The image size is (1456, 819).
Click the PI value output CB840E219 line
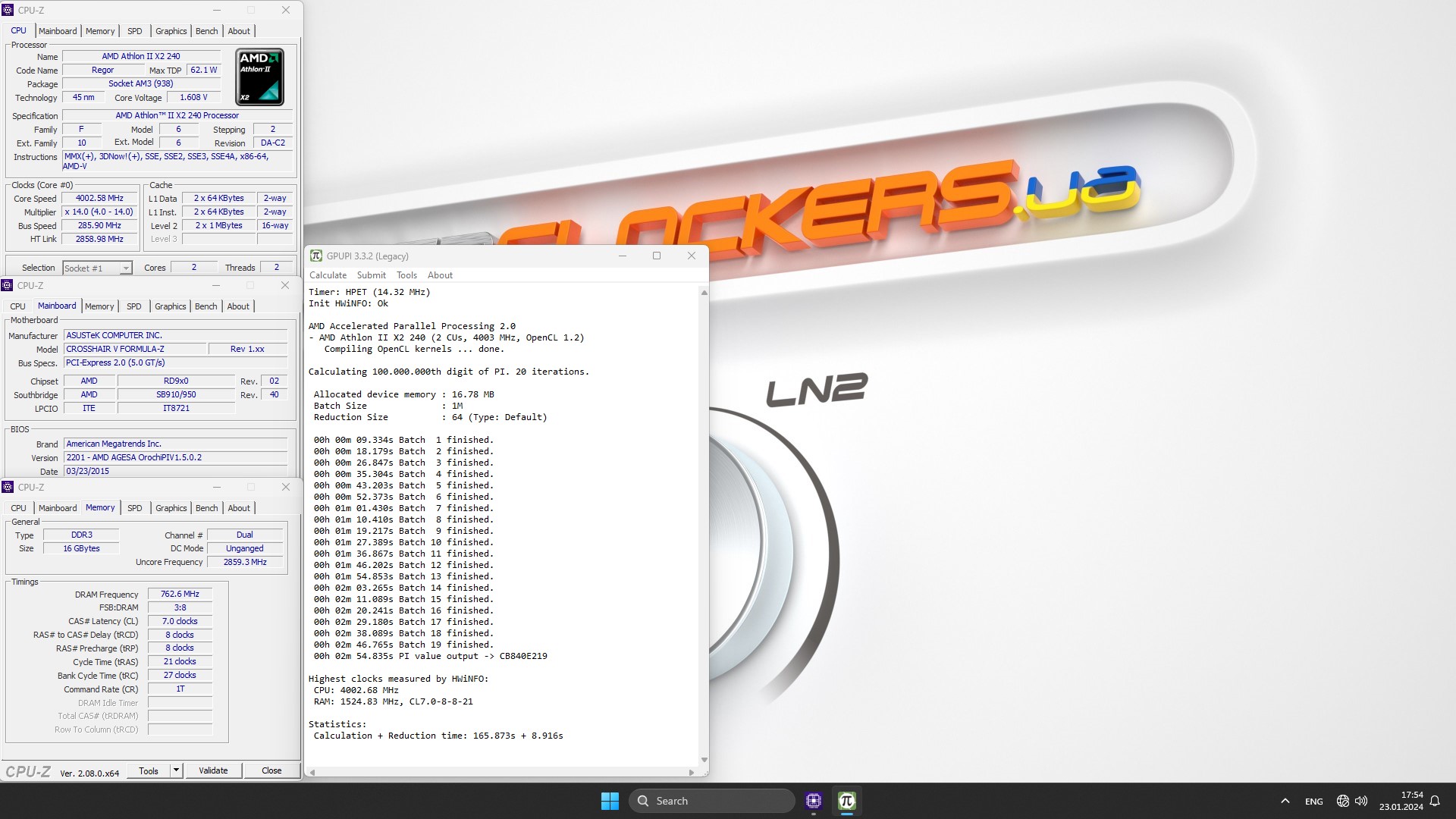(430, 656)
